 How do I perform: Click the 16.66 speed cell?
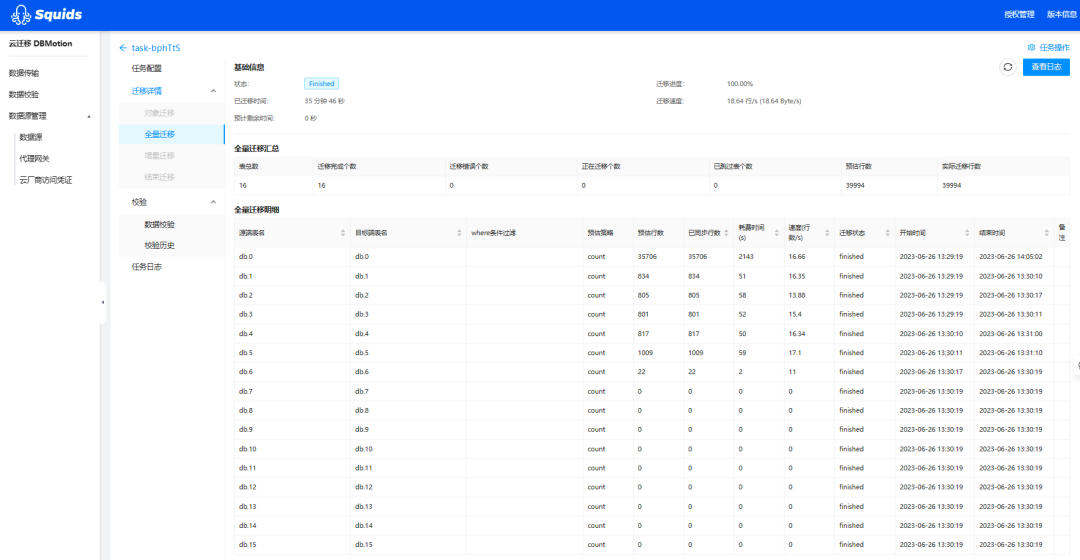click(x=797, y=256)
